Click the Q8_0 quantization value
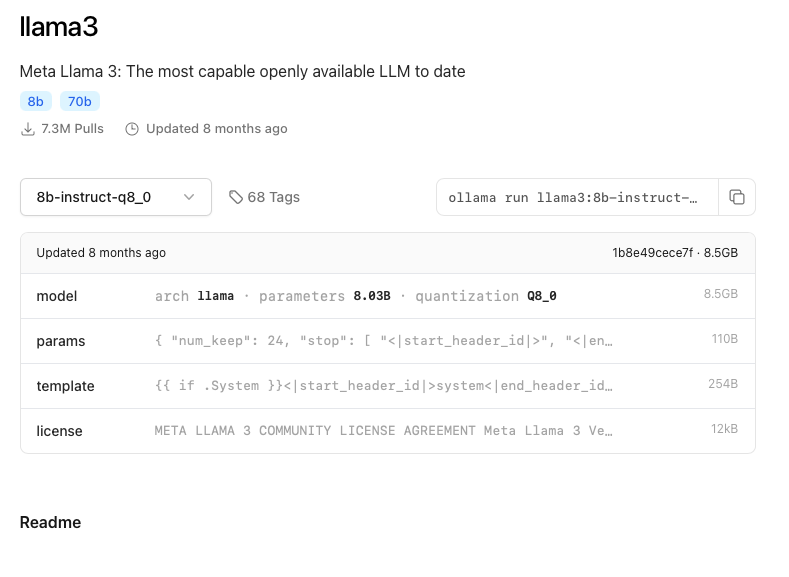The height and width of the screenshot is (577, 789). [x=542, y=296]
